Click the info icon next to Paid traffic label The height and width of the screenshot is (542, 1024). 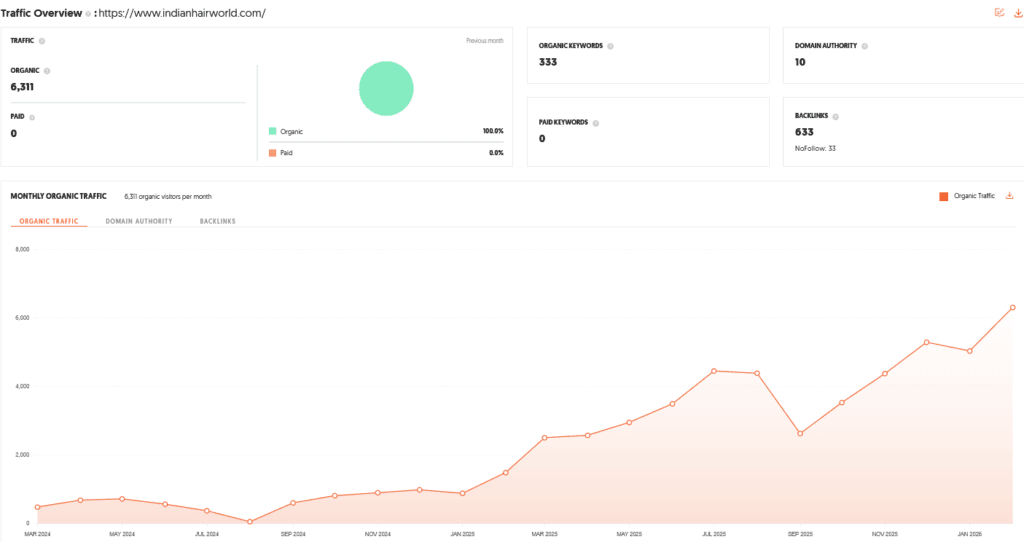click(x=32, y=117)
